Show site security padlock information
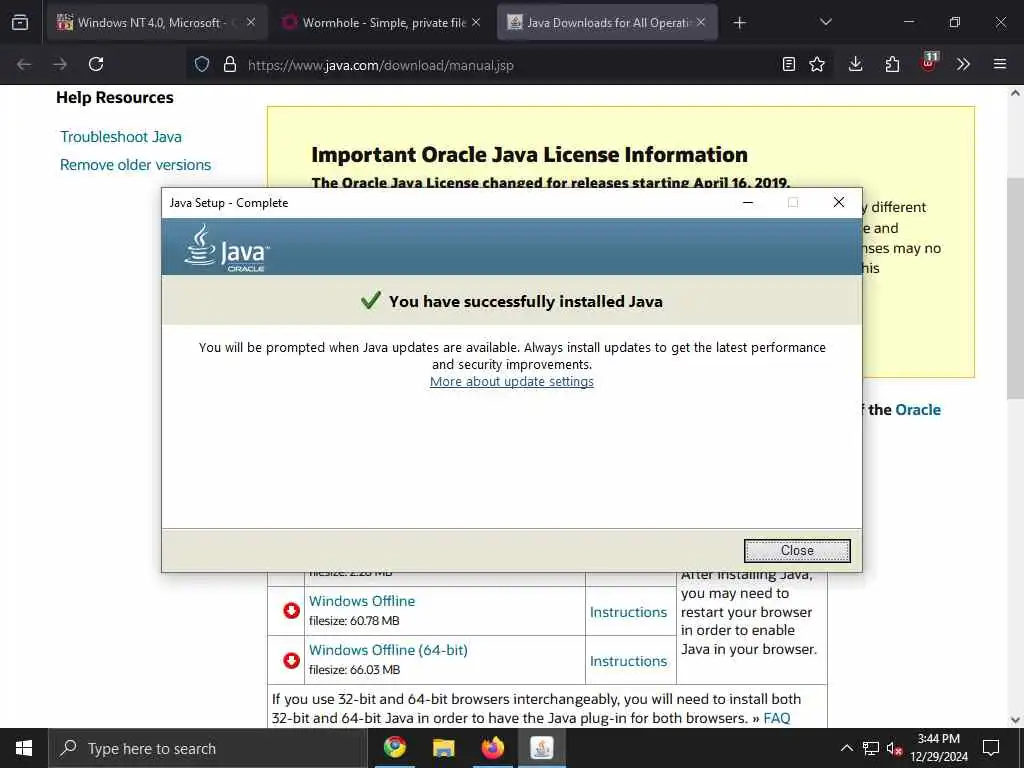The width and height of the screenshot is (1024, 768). pos(229,64)
